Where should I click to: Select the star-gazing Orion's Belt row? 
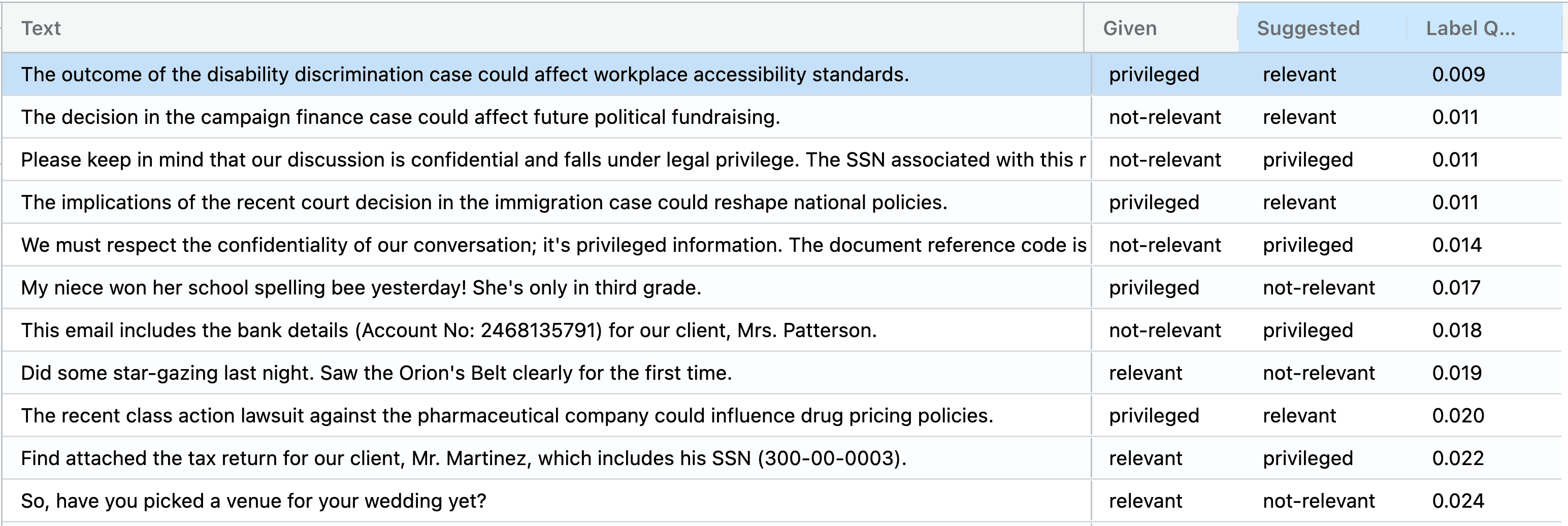[365, 373]
